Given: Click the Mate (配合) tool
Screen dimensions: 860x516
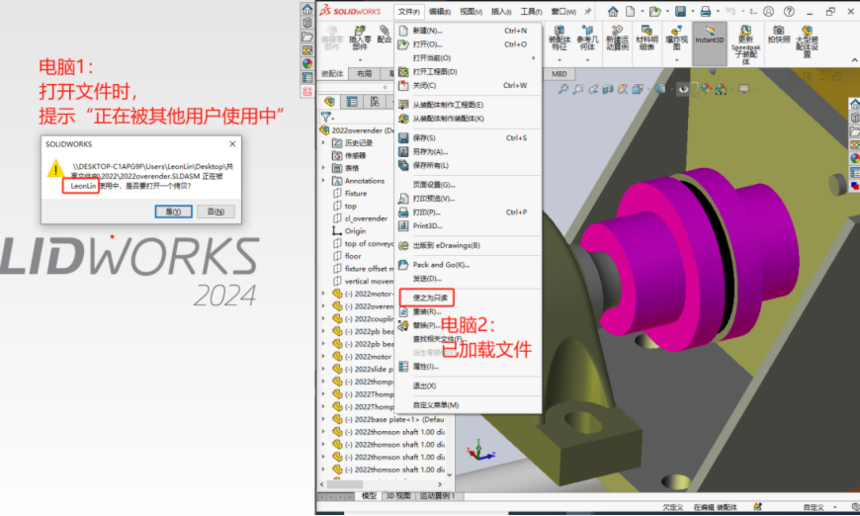Looking at the screenshot, I should (x=384, y=34).
